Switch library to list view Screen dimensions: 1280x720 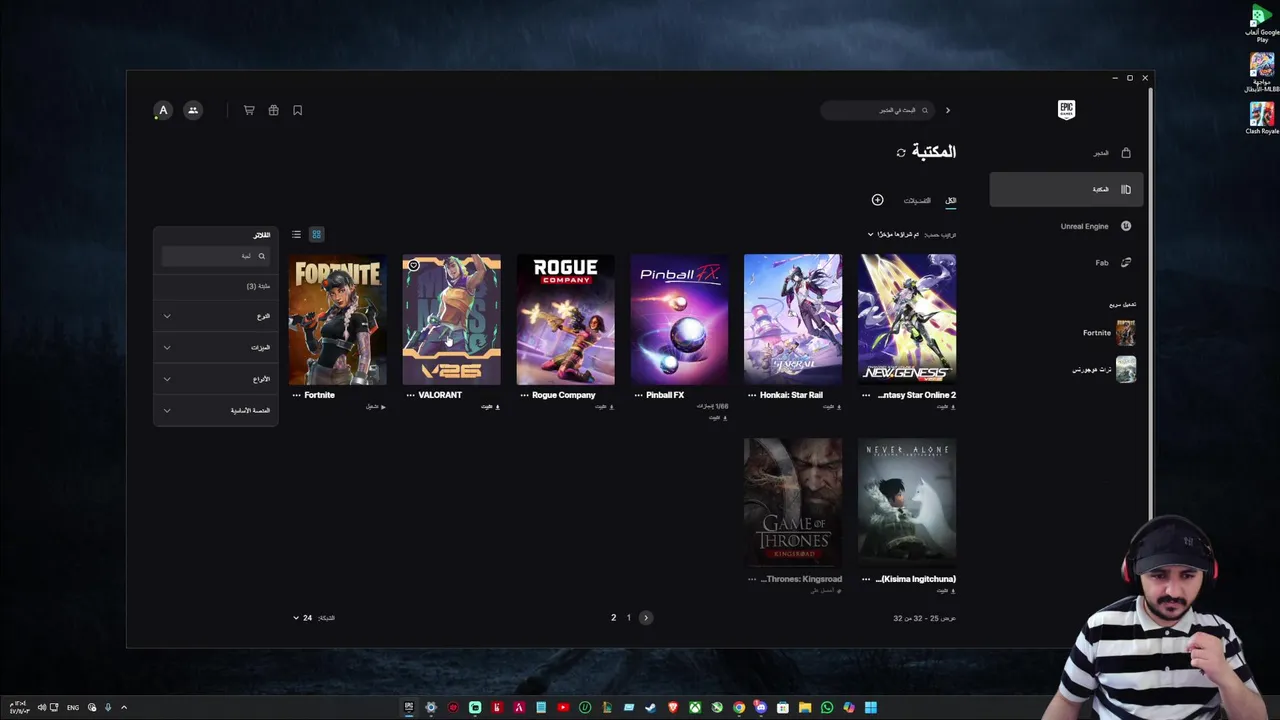tap(296, 234)
